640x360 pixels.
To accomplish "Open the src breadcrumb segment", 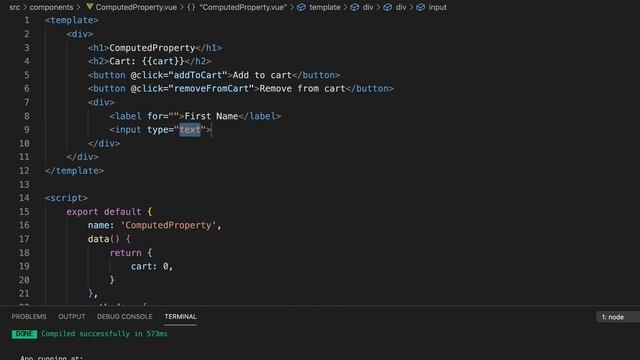I will coord(15,7).
